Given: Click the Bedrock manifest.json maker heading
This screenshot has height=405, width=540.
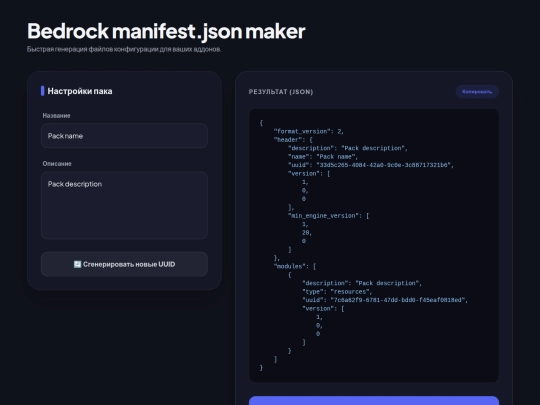Looking at the screenshot, I should pos(166,31).
